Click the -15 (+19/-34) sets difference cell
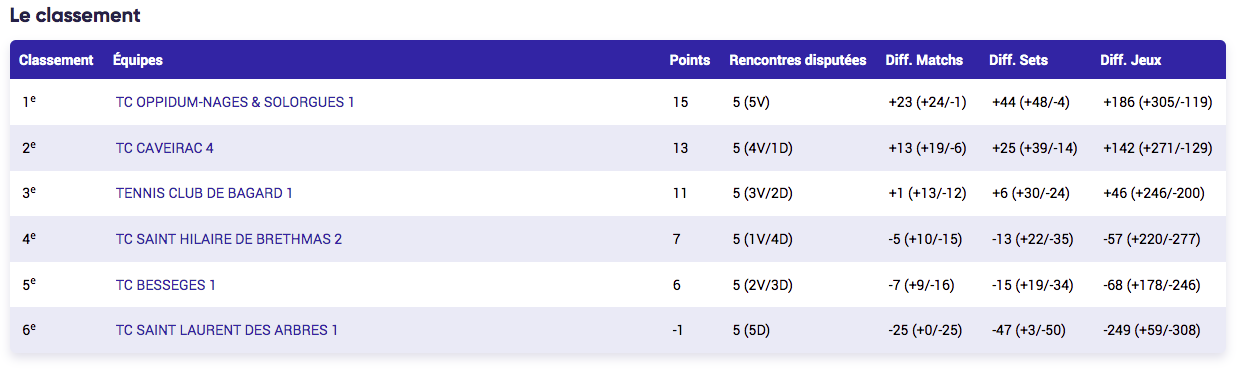Viewport: 1239px width, 373px height. (1033, 285)
